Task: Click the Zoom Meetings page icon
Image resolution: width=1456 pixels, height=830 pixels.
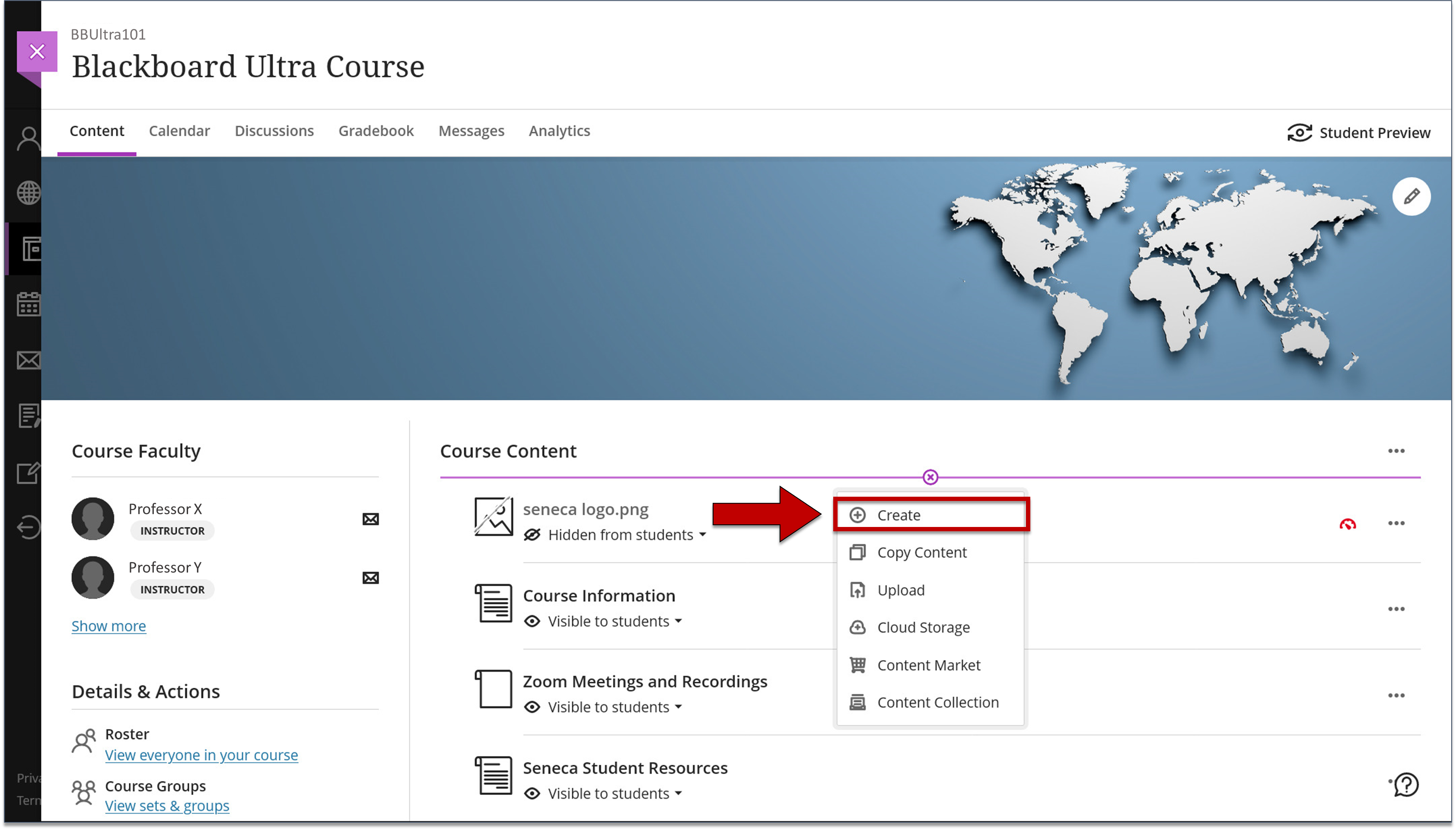Action: [494, 689]
